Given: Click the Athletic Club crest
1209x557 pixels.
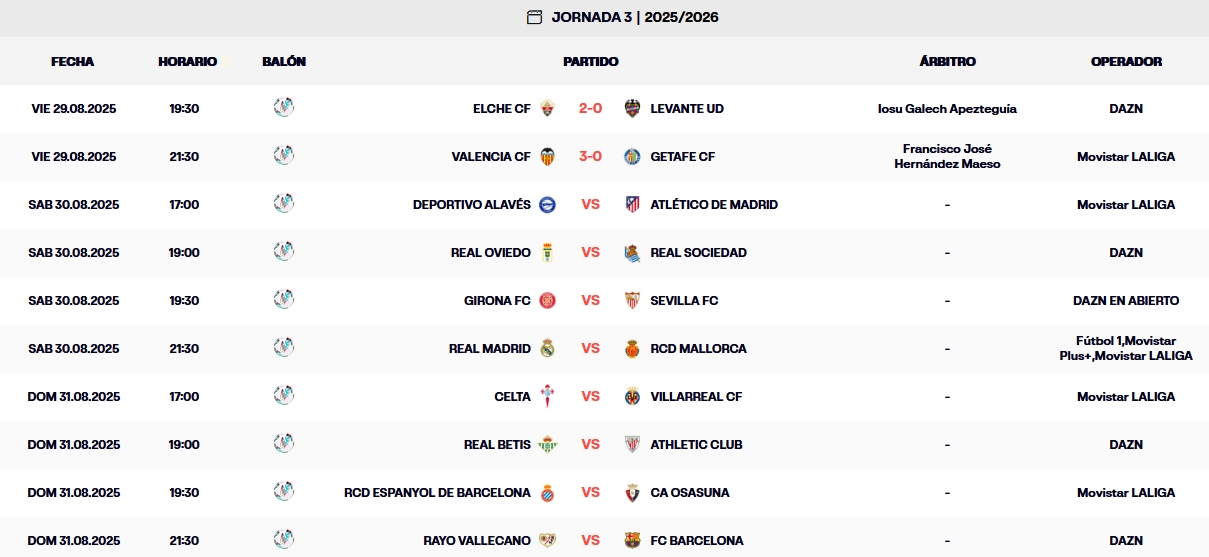Looking at the screenshot, I should click(632, 444).
